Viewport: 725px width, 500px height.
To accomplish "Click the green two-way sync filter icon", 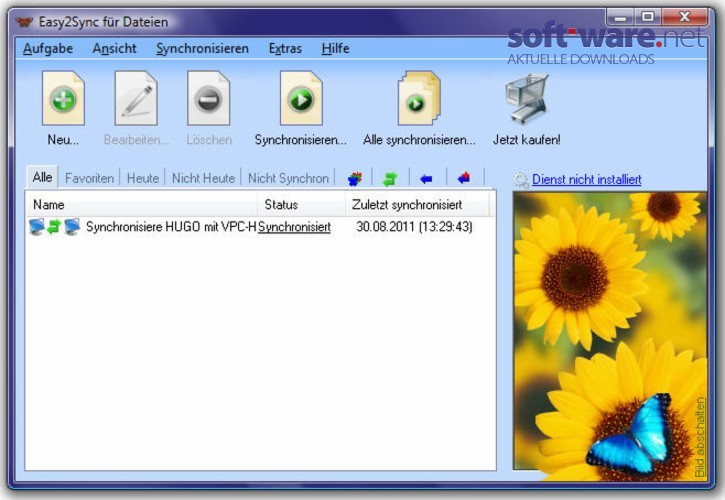I will [x=390, y=179].
